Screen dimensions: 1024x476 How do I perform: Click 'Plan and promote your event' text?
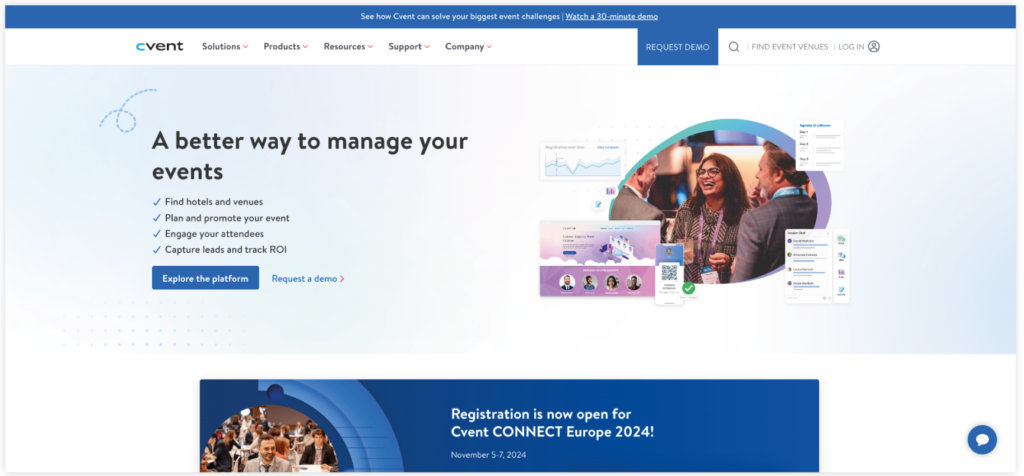tap(227, 218)
